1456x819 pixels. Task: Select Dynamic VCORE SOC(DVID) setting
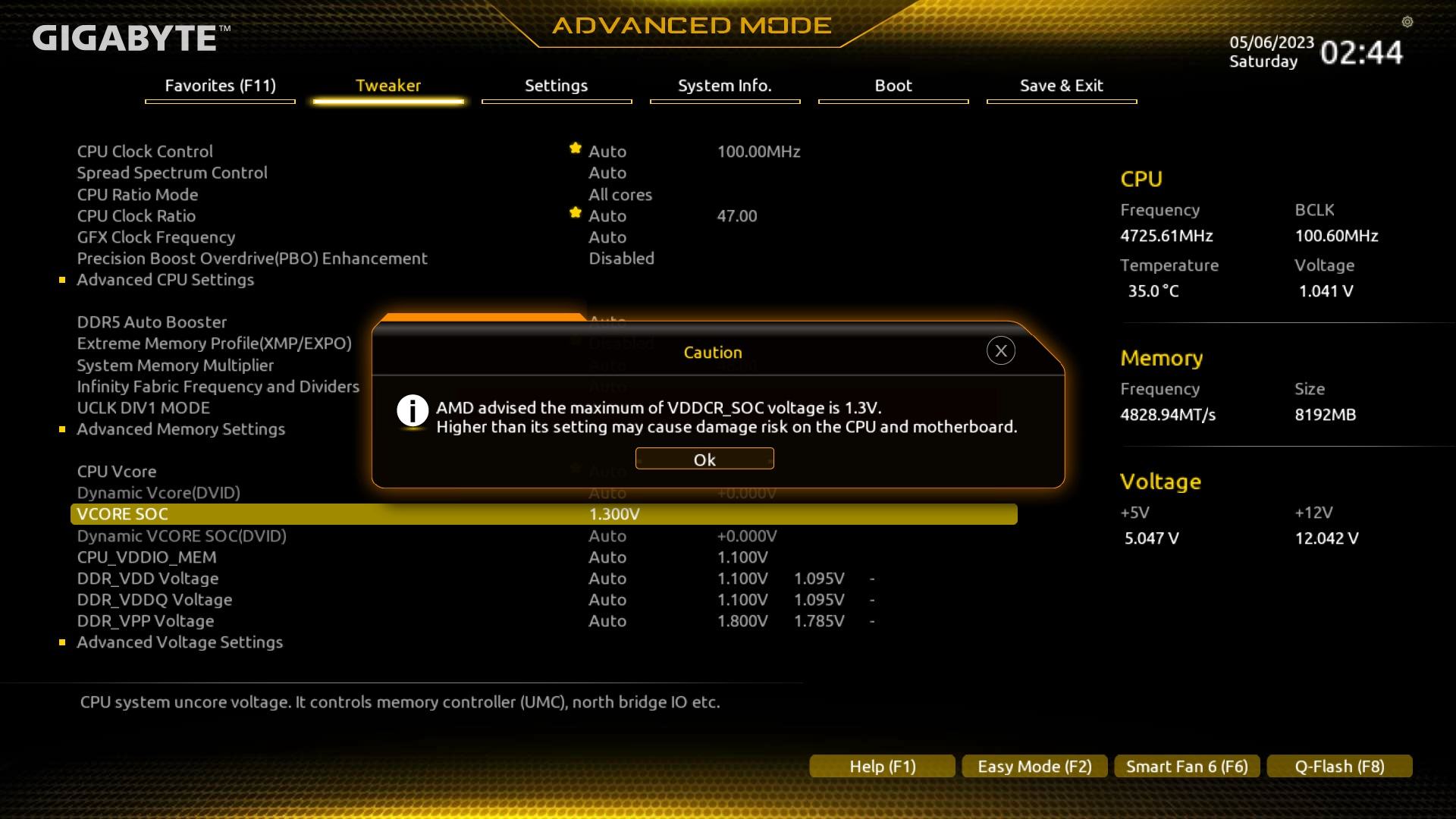pyautogui.click(x=544, y=536)
